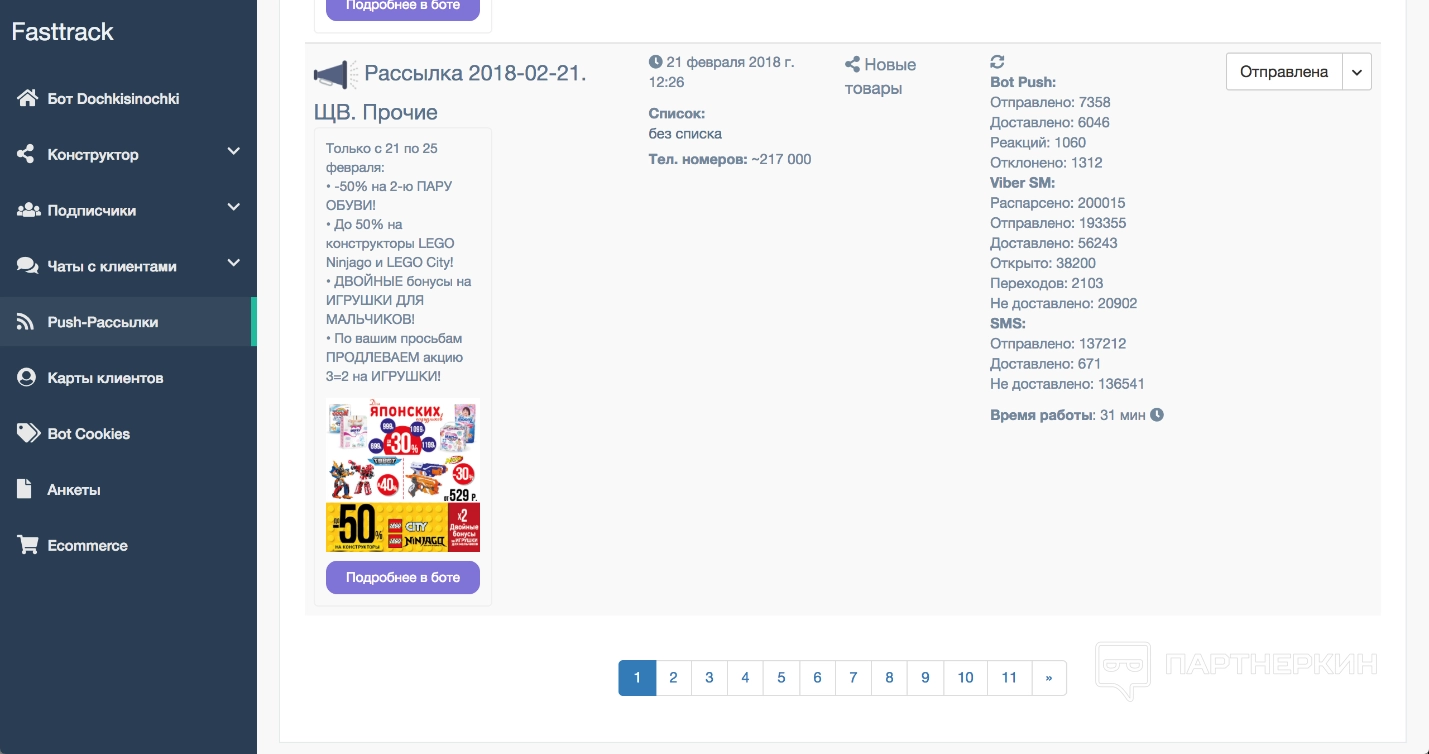Click the Переходов: 2103 stat line
Viewport: 1429px width, 754px height.
coord(1047,283)
